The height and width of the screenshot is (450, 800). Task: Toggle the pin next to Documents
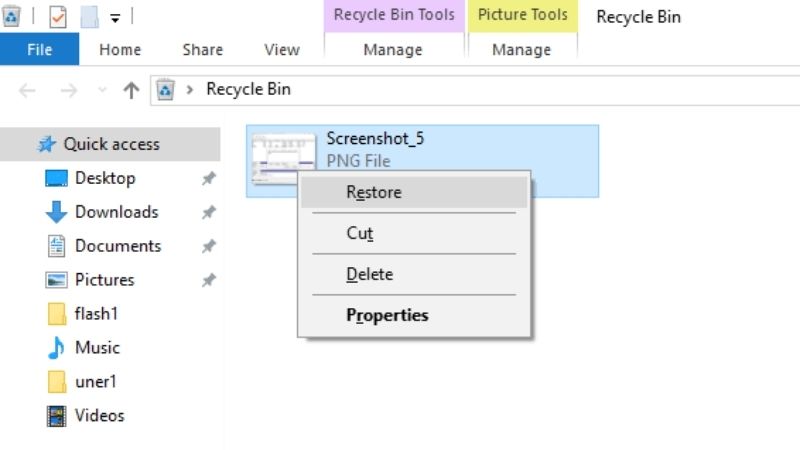tap(209, 246)
